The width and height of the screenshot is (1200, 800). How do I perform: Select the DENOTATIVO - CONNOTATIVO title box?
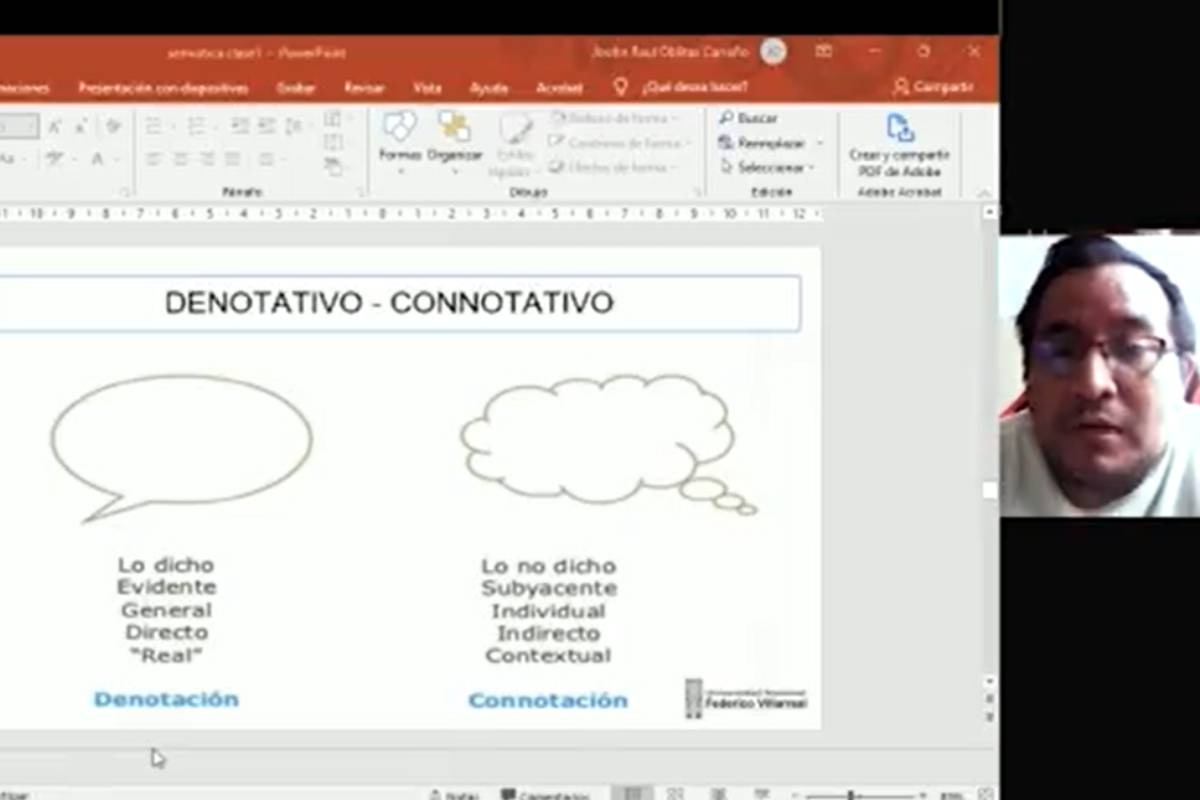(x=389, y=303)
